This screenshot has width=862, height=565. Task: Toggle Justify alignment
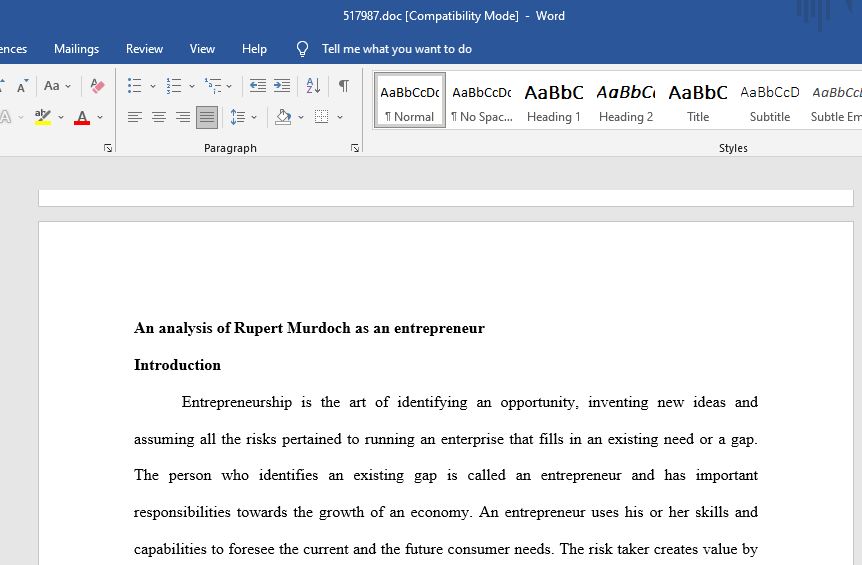point(207,117)
